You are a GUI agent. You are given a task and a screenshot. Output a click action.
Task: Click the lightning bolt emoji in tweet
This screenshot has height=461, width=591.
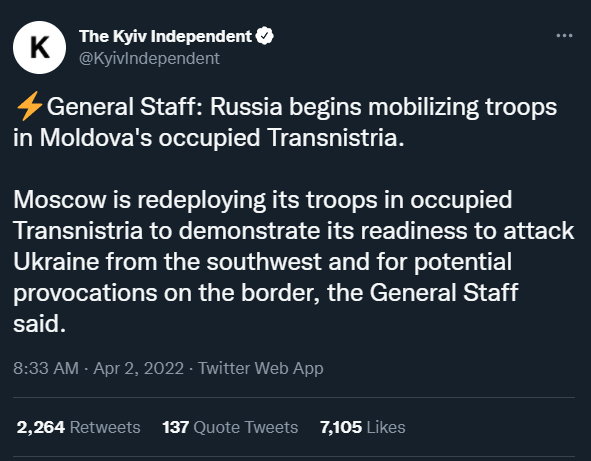29,106
